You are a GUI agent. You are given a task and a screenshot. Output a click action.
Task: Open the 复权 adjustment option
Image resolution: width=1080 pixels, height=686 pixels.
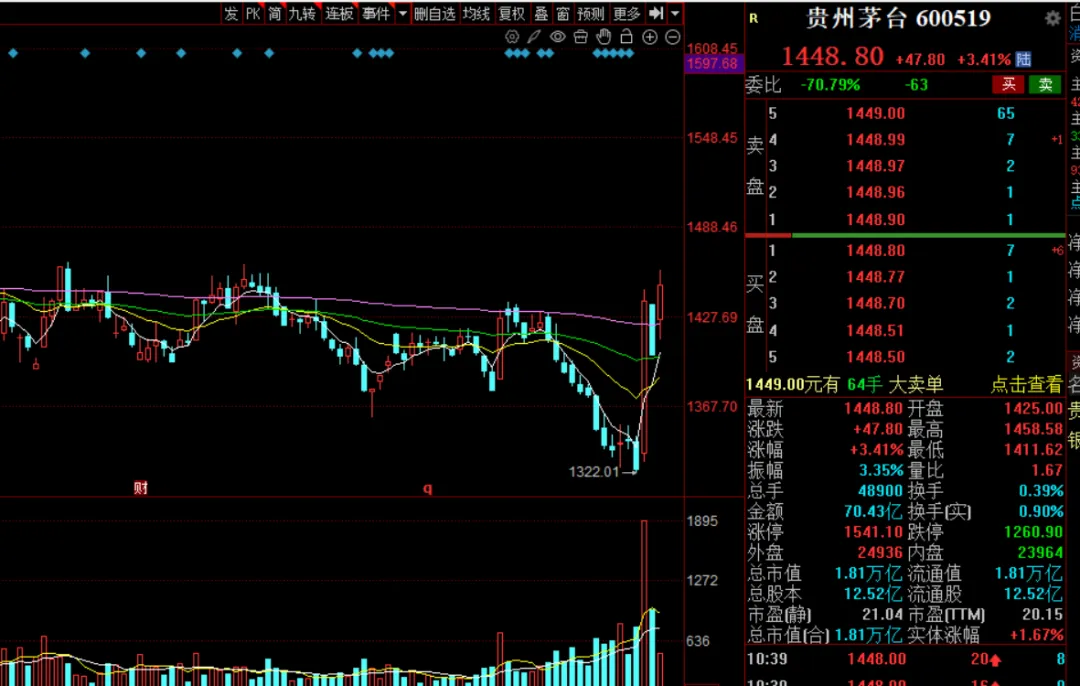click(512, 13)
